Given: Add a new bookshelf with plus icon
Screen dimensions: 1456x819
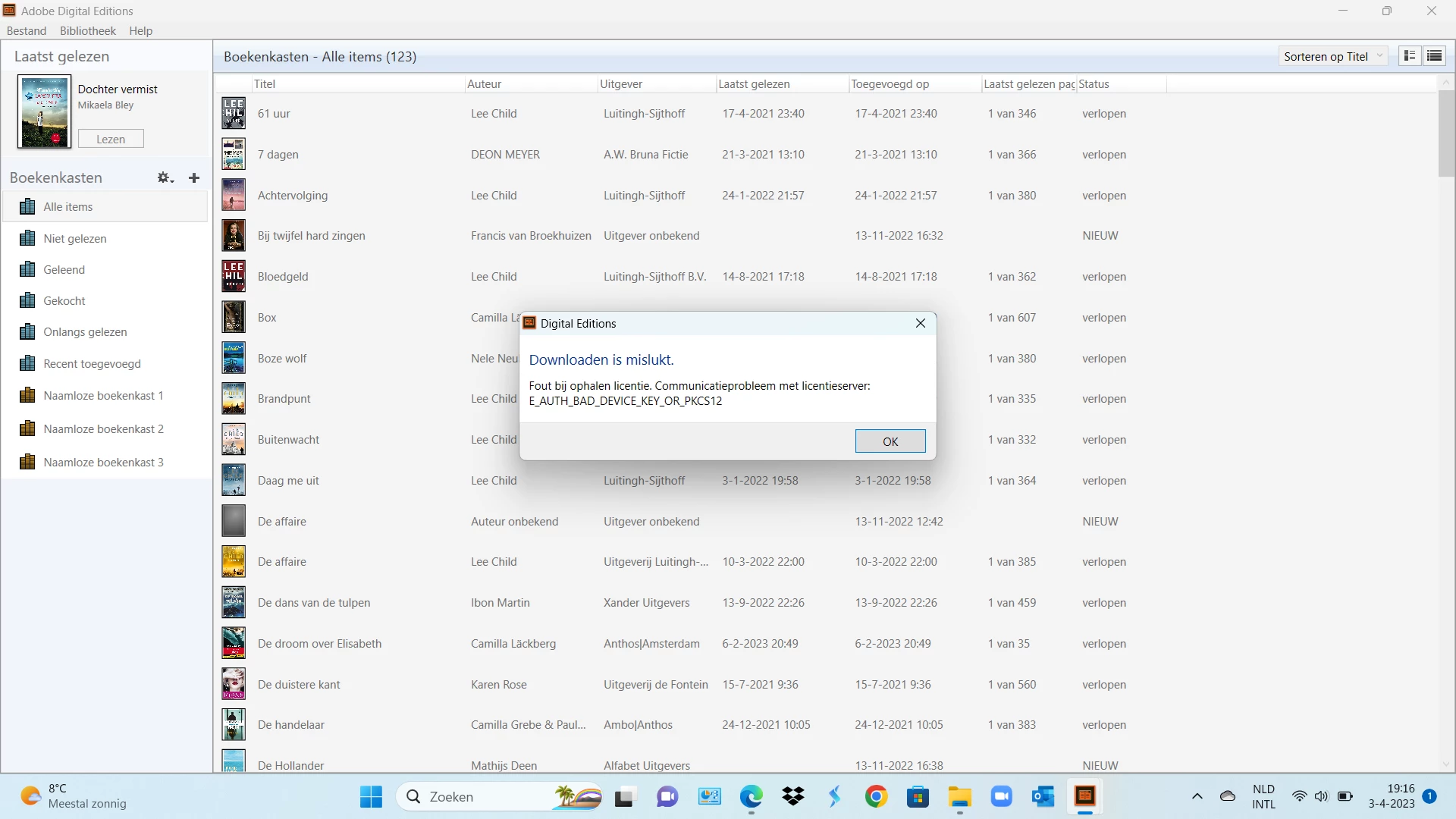Looking at the screenshot, I should click(194, 177).
